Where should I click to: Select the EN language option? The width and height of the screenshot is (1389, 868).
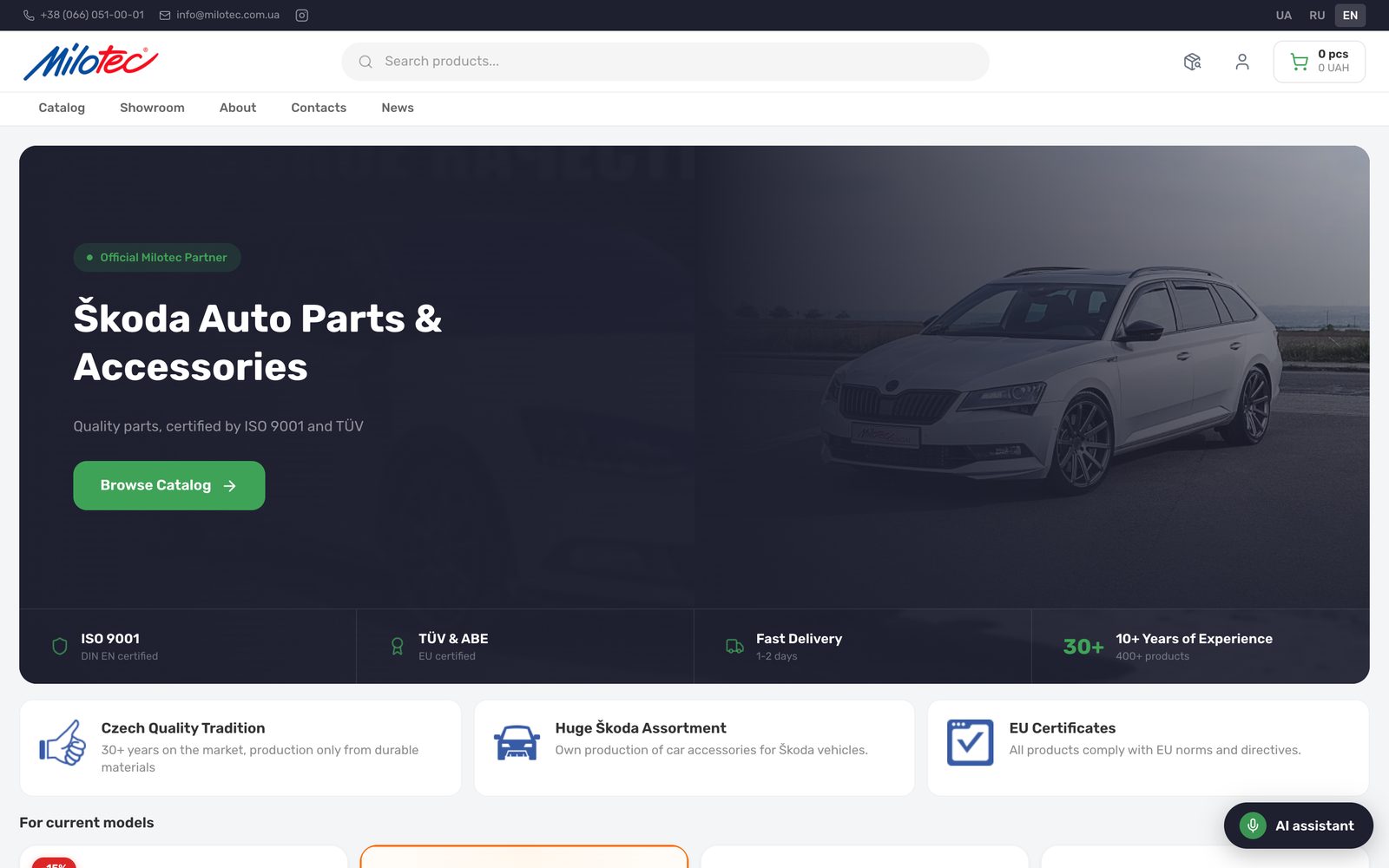point(1350,15)
